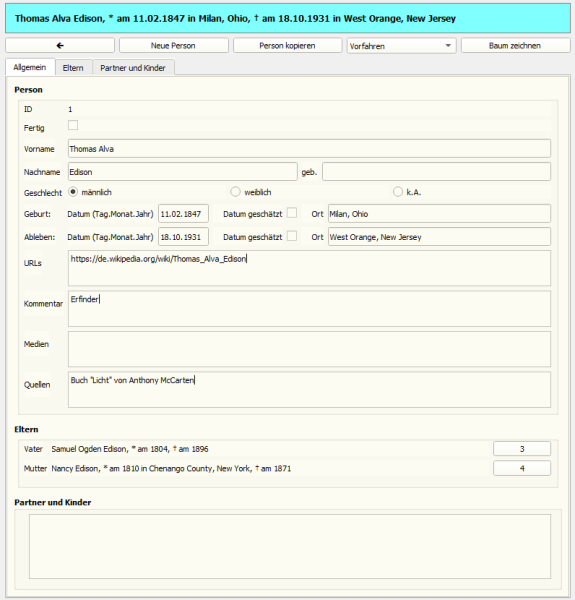
Task: Check the Fertig checkbox
Action: coord(73,125)
